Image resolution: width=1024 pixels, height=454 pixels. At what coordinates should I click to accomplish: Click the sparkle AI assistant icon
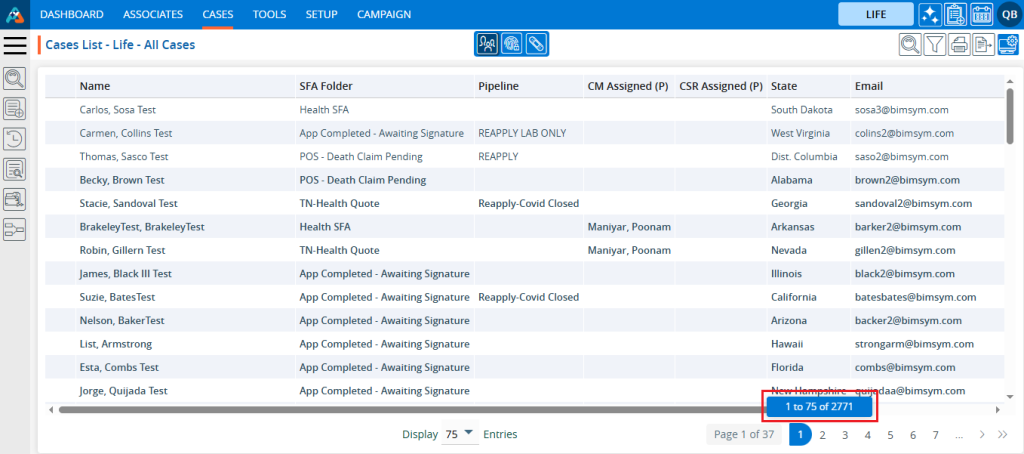(929, 14)
